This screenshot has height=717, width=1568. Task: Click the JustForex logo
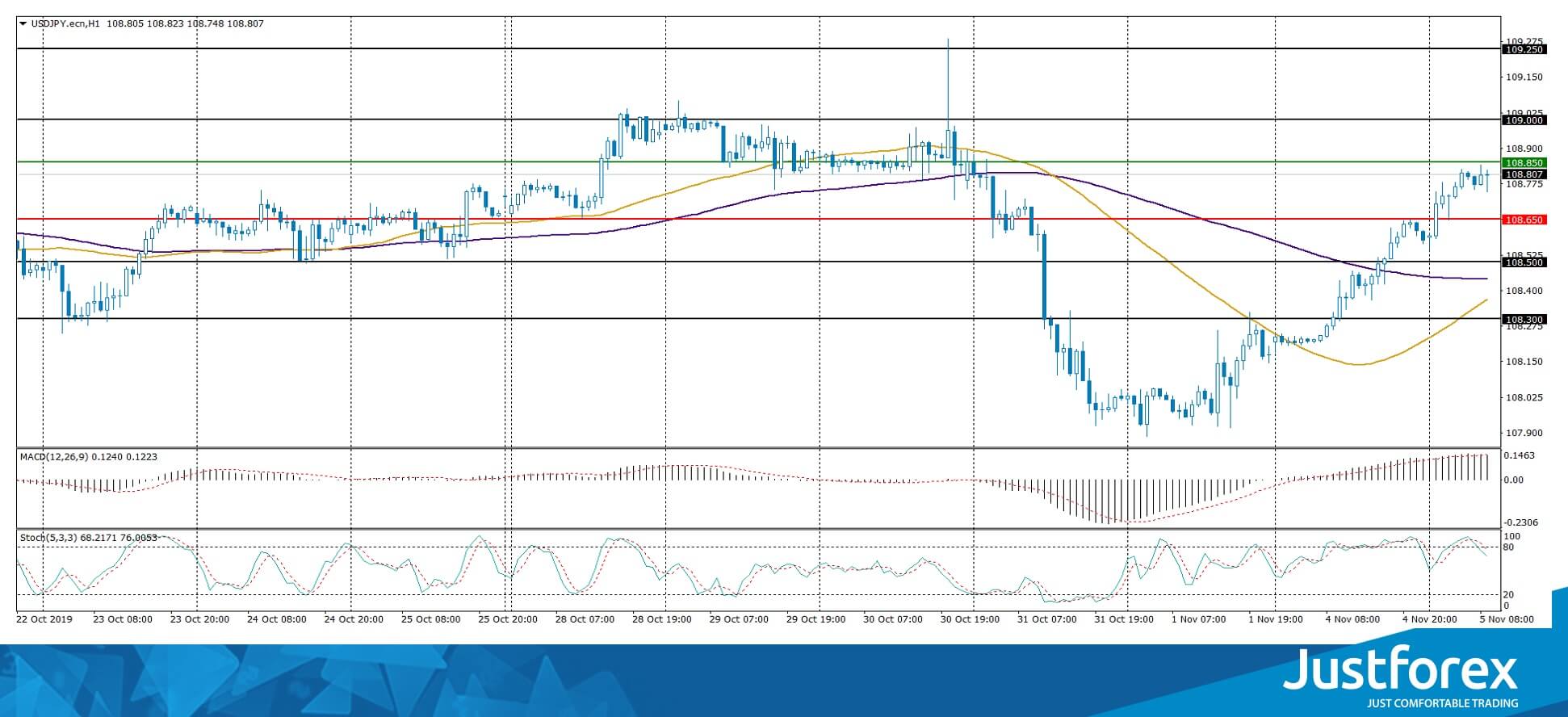pos(1401,670)
